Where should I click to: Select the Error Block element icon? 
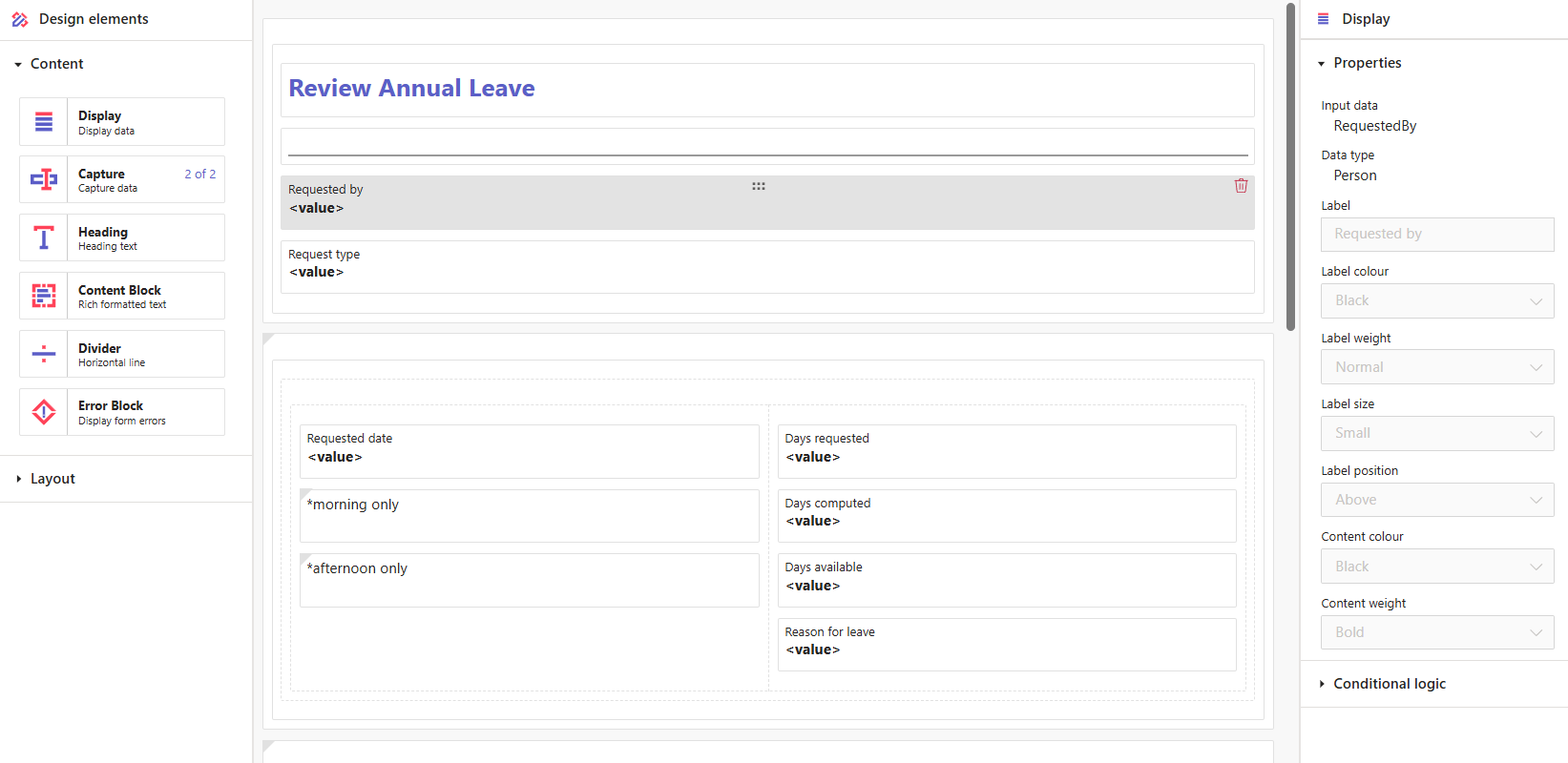[44, 413]
